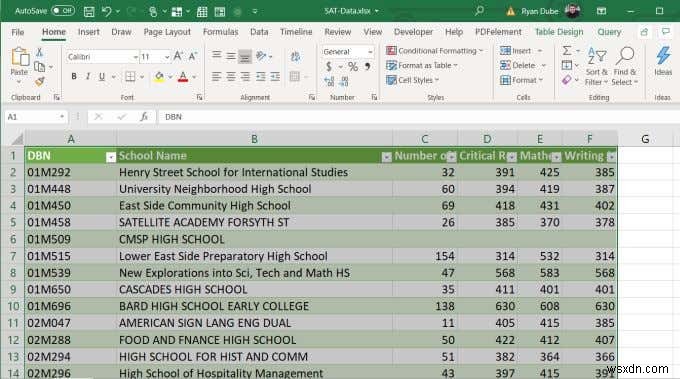
Task: Open the General number format dropdown
Action: coord(370,52)
